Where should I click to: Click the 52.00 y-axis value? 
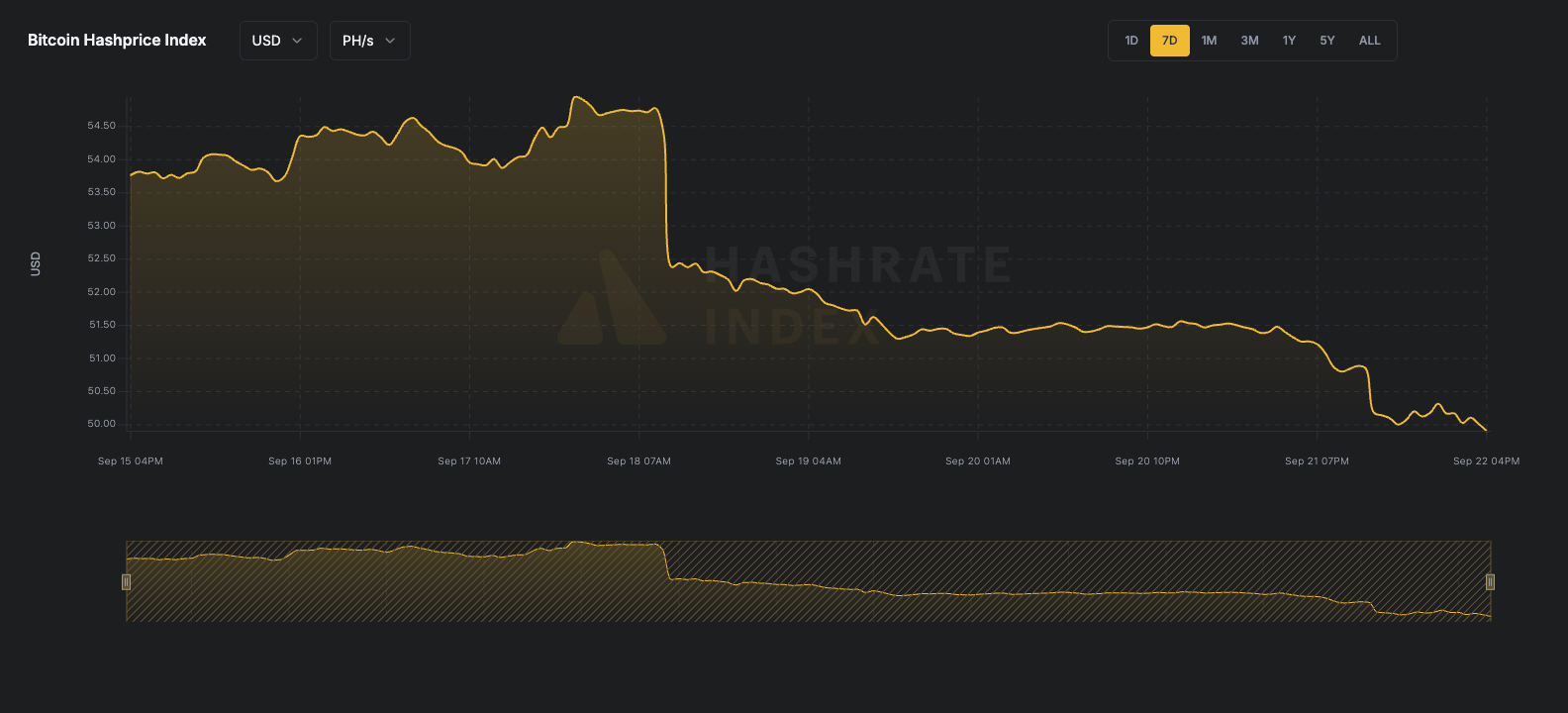click(101, 292)
